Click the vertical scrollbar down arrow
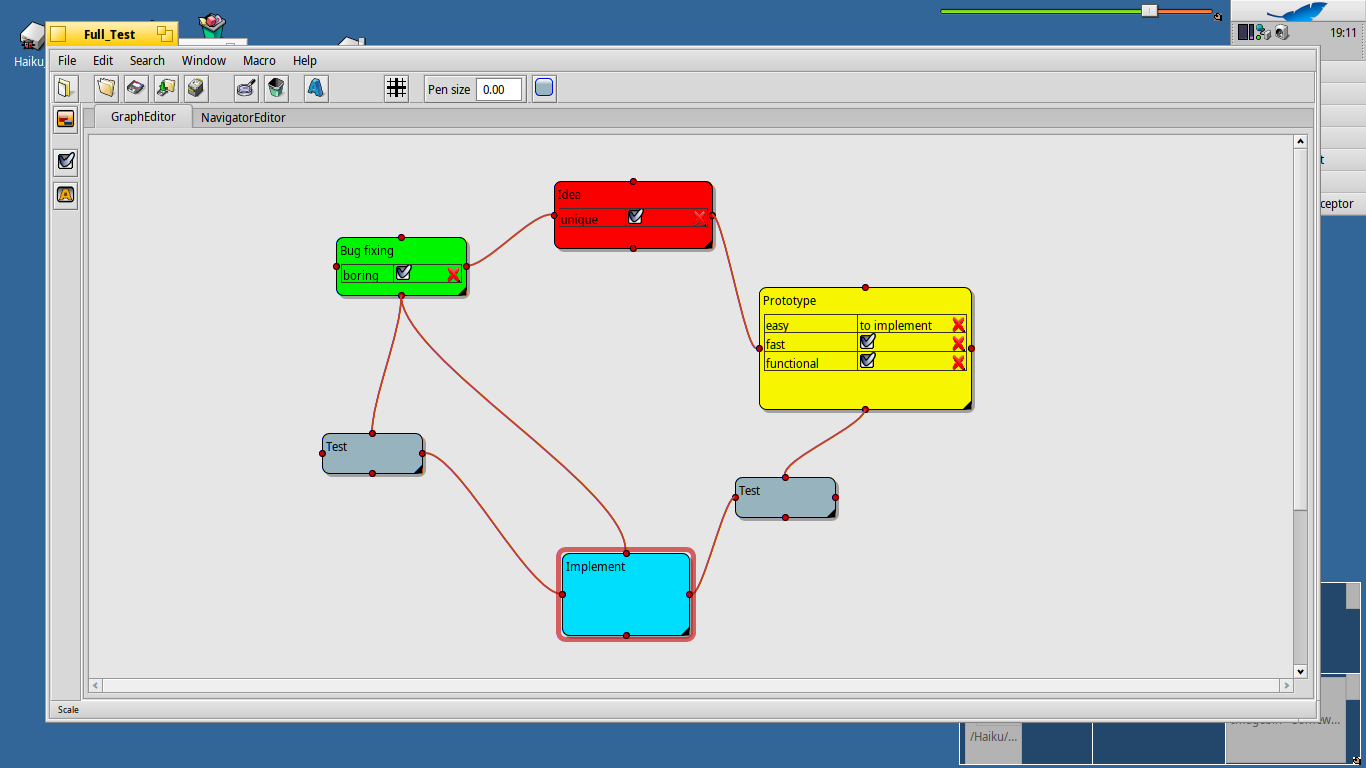 coord(1300,671)
